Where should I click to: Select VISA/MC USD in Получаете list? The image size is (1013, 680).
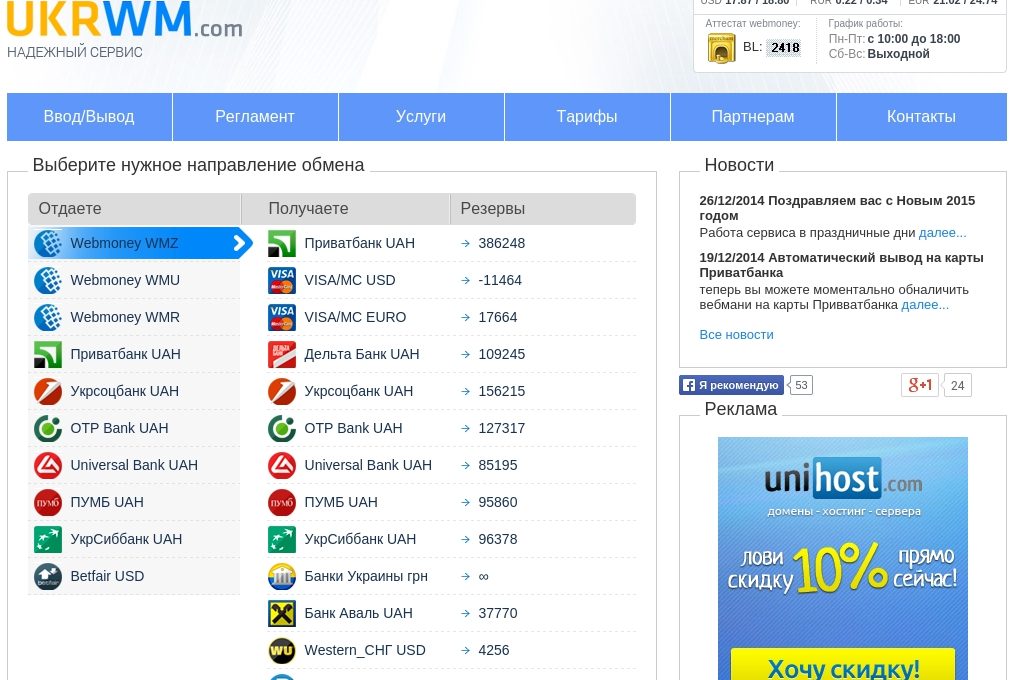[x=350, y=280]
